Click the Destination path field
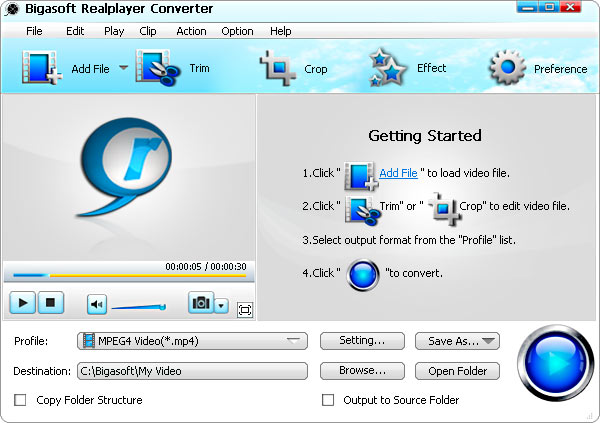Viewport: 600px width, 423px height. point(192,371)
